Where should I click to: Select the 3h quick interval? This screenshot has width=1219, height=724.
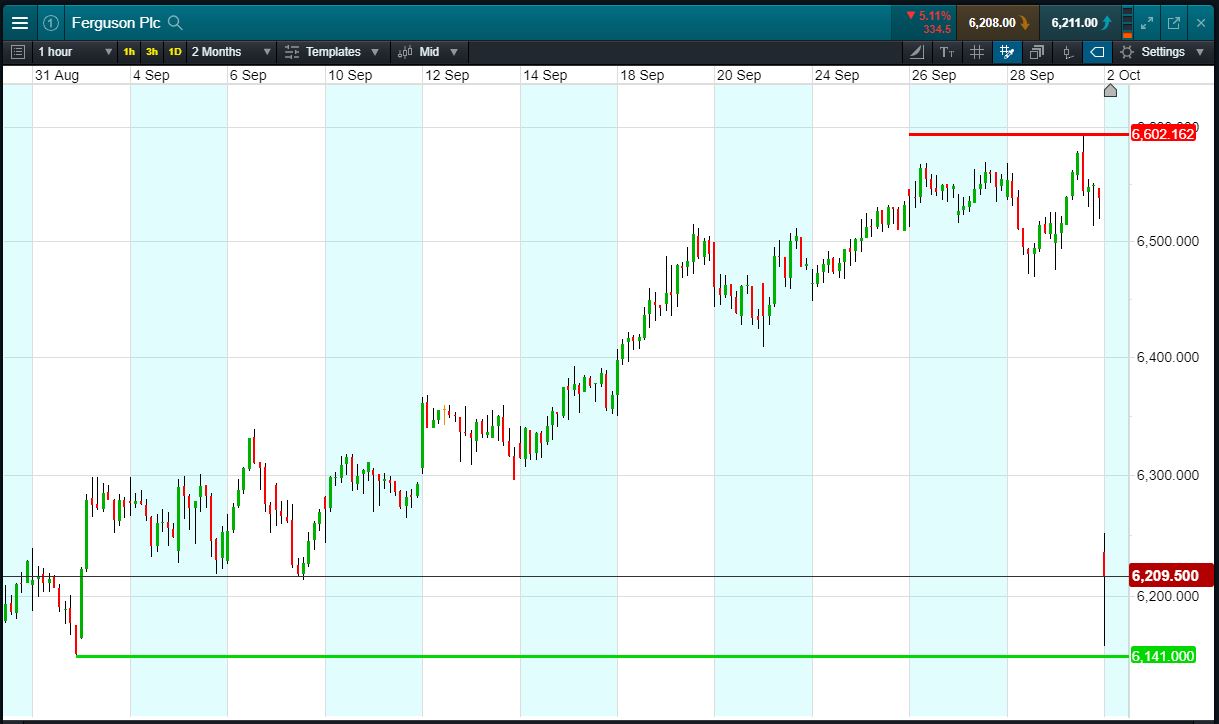[152, 52]
